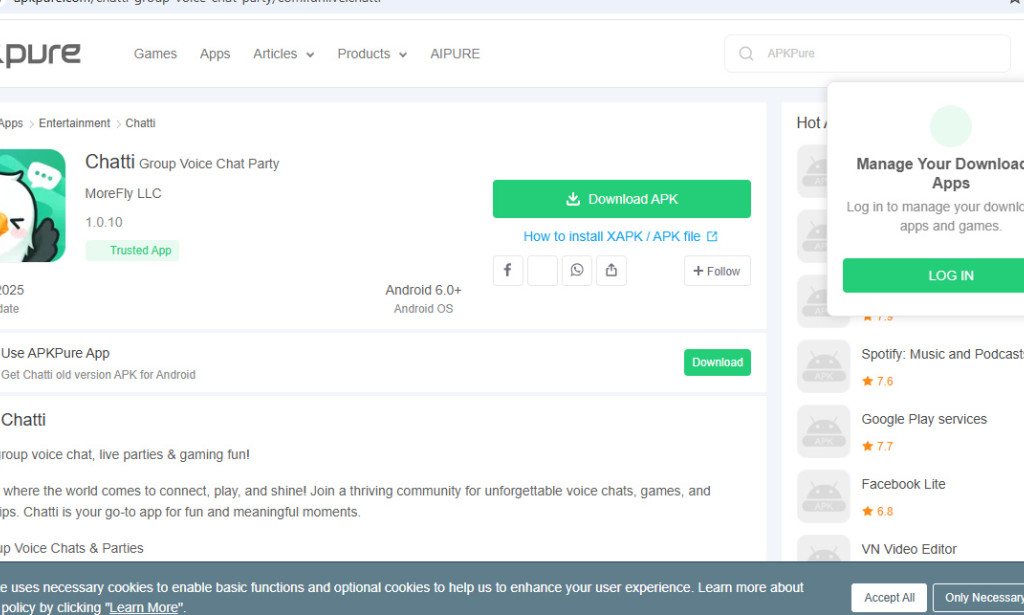The height and width of the screenshot is (615, 1024).
Task: Accept All cookies
Action: click(x=888, y=597)
